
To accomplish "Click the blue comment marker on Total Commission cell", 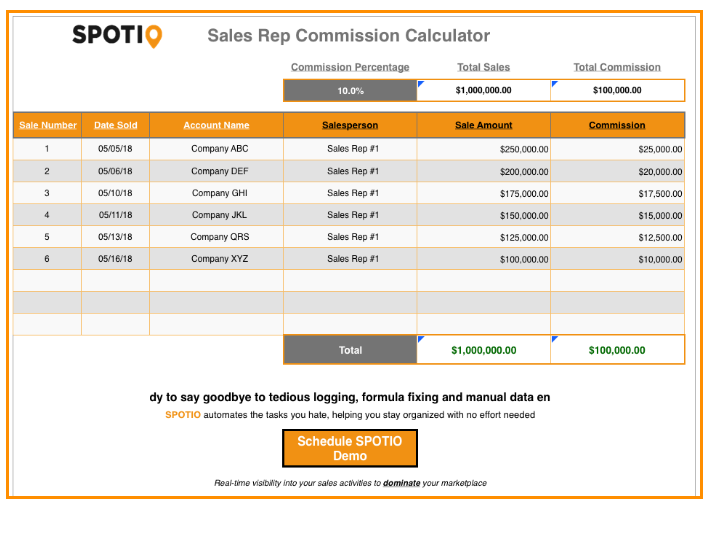I will (555, 84).
